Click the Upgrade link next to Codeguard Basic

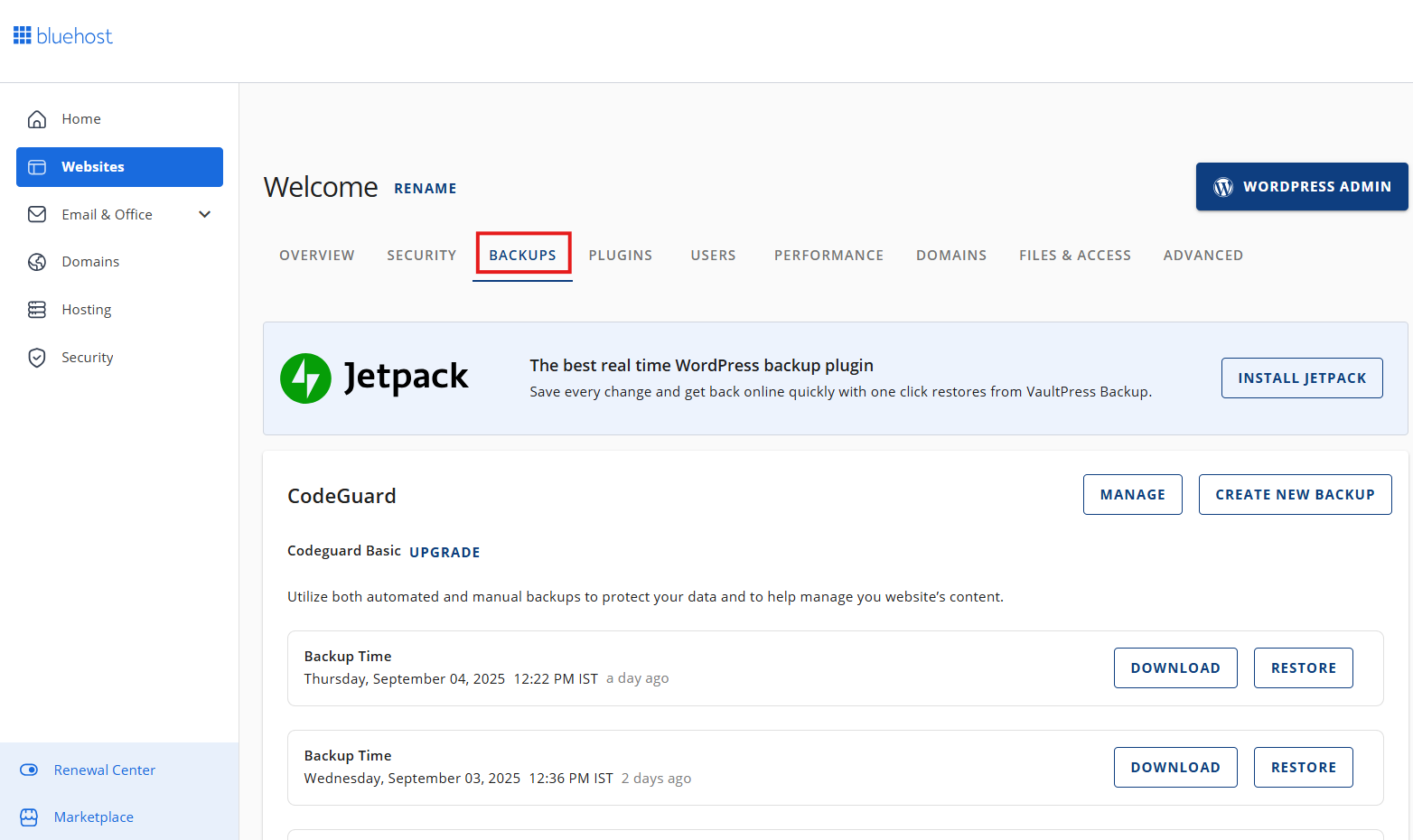click(444, 552)
